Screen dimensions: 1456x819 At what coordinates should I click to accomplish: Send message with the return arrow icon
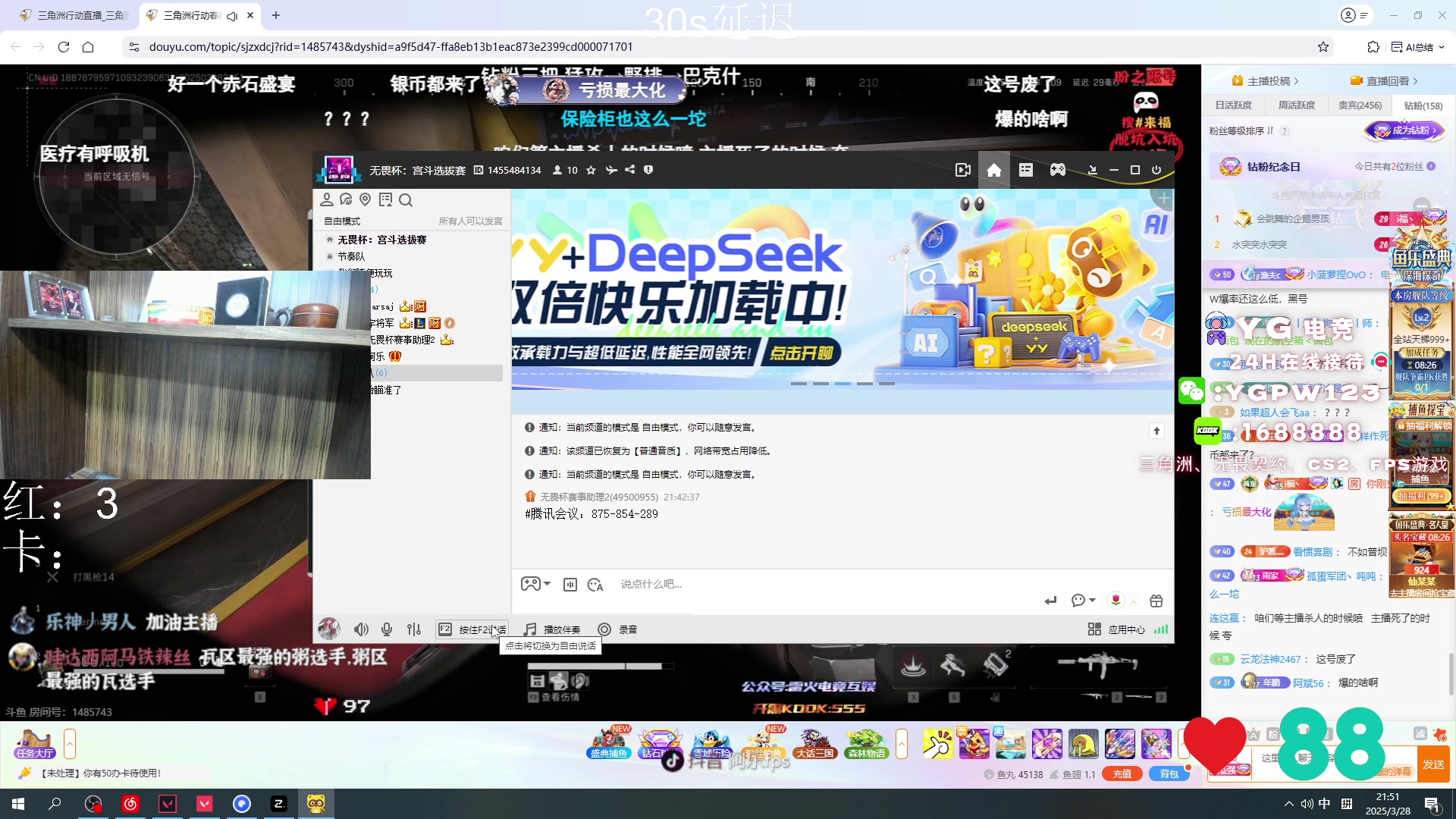[1050, 601]
